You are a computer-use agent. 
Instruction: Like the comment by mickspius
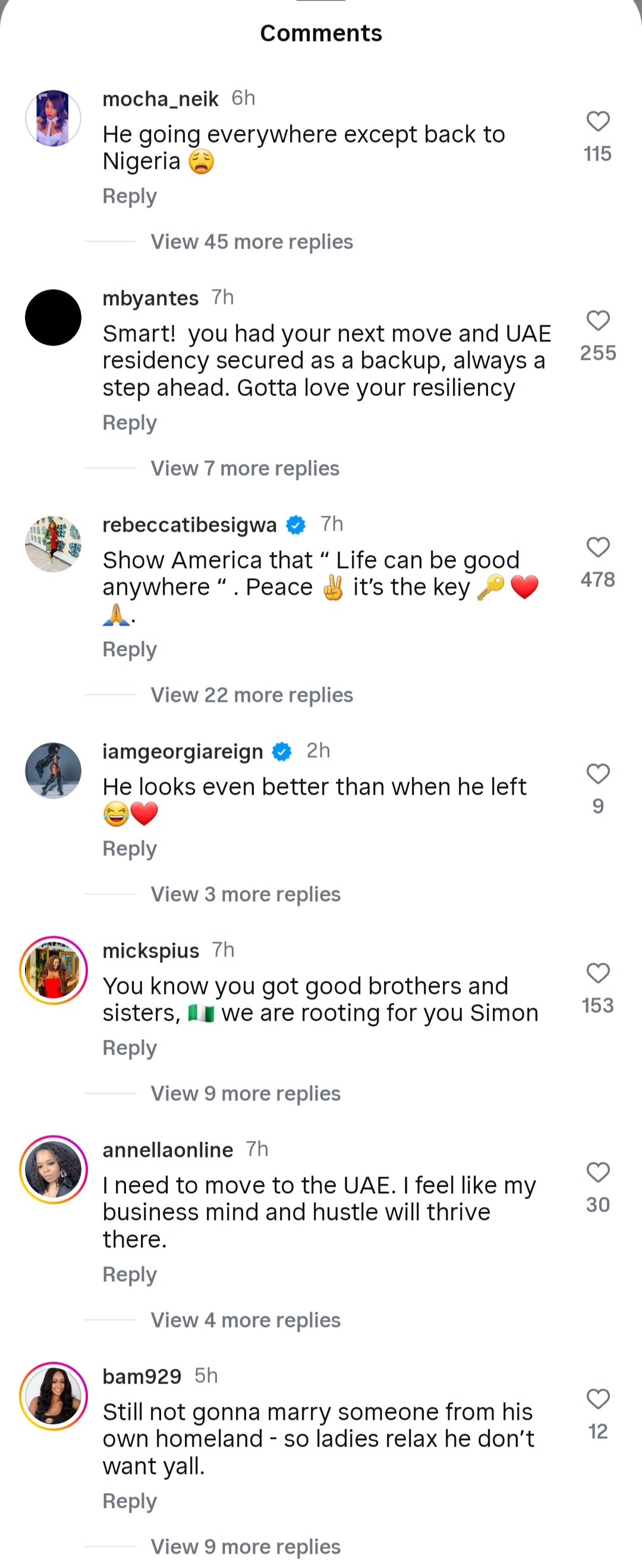[597, 973]
